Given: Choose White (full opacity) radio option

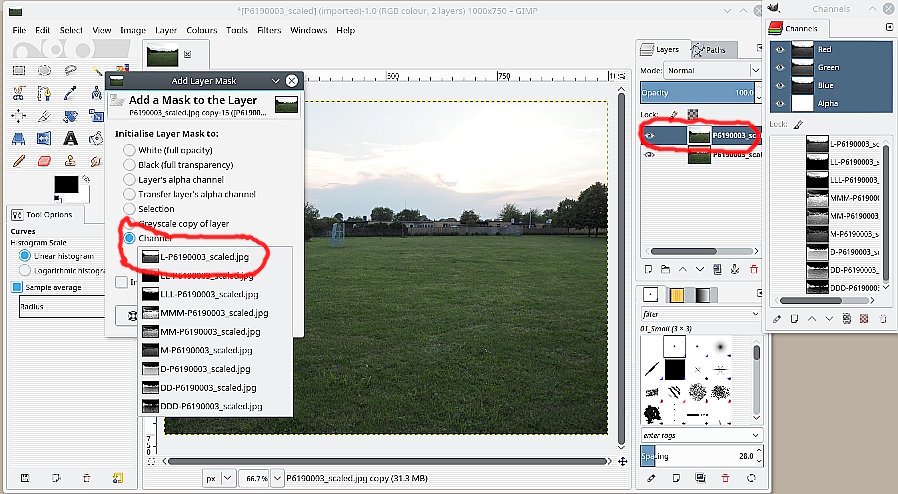Looking at the screenshot, I should pyautogui.click(x=129, y=149).
